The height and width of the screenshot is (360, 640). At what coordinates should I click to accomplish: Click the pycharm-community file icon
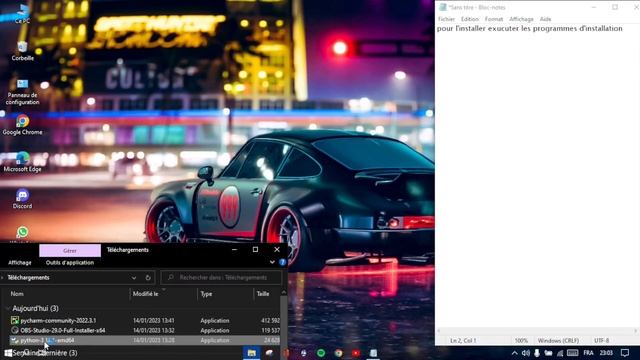click(15, 320)
